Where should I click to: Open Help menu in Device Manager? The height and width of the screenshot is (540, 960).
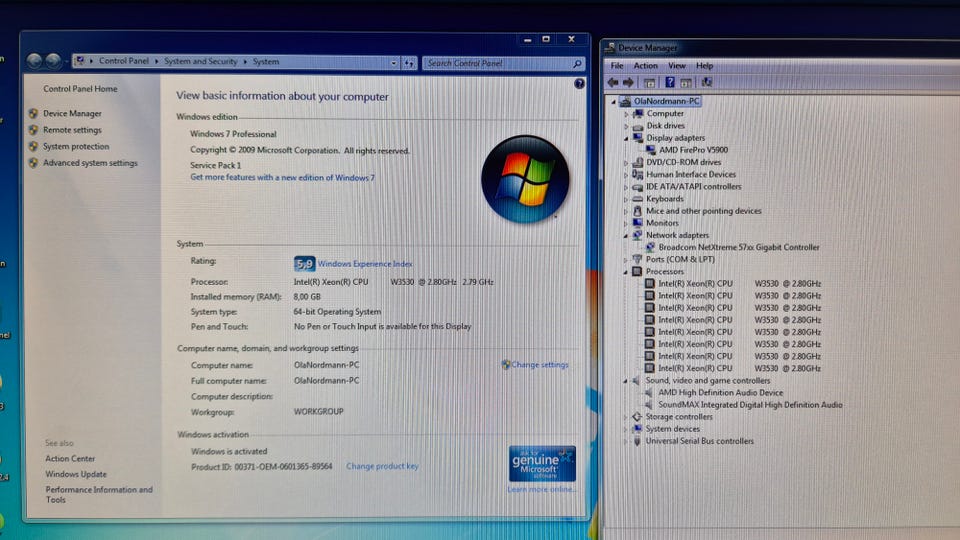pyautogui.click(x=704, y=66)
